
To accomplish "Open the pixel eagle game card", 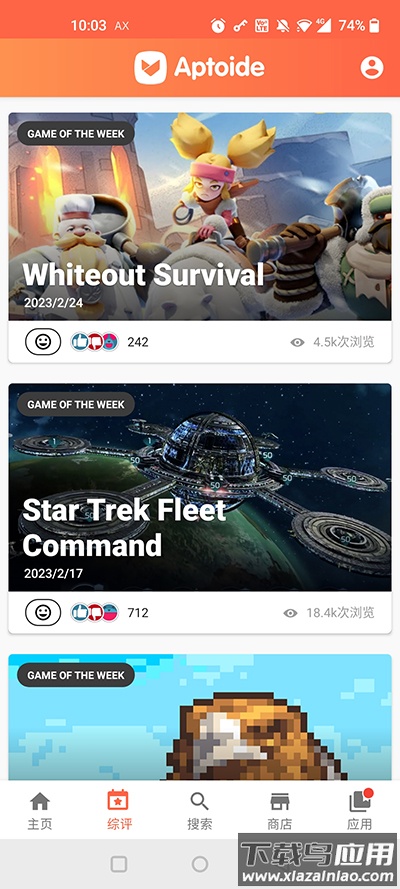I will [200, 717].
